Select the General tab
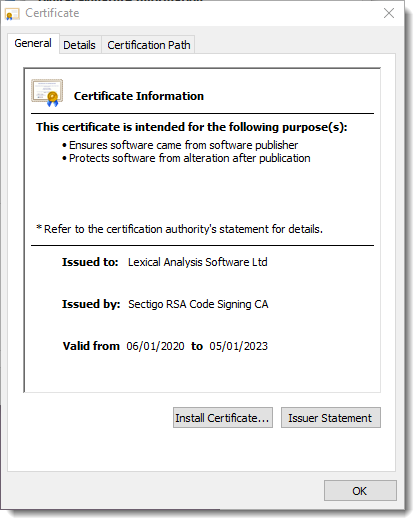Viewport: 420px width, 525px height. click(x=33, y=43)
